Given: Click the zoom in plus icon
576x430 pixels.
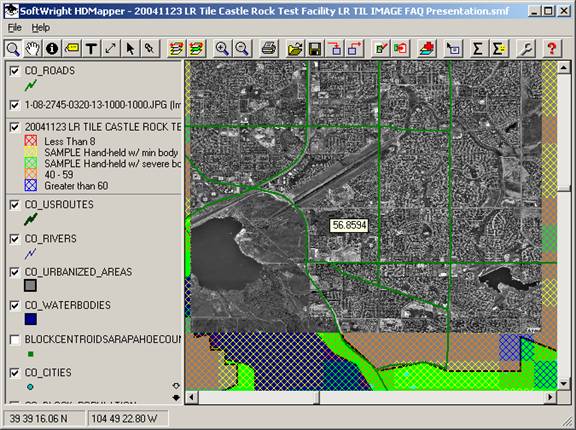Looking at the screenshot, I should [222, 48].
